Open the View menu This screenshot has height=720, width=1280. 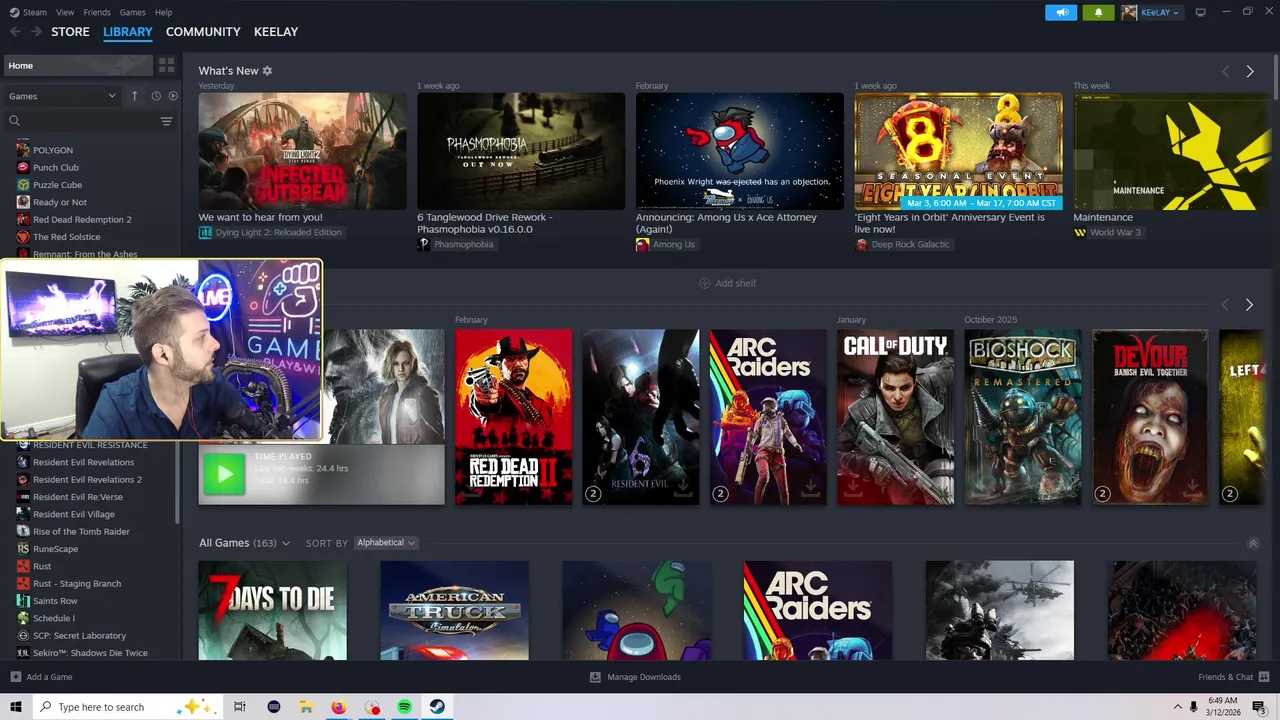coord(65,12)
